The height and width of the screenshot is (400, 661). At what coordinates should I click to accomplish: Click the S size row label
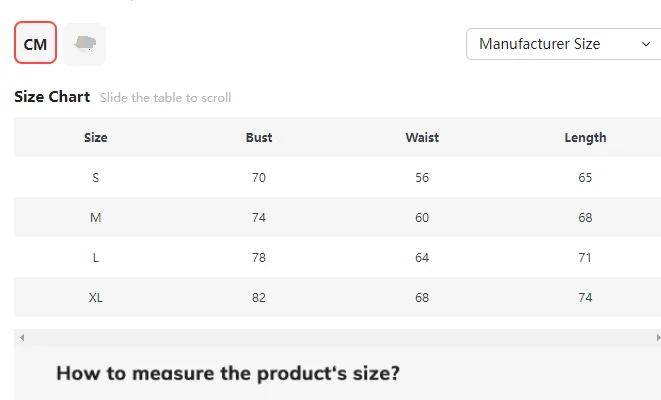(x=96, y=177)
